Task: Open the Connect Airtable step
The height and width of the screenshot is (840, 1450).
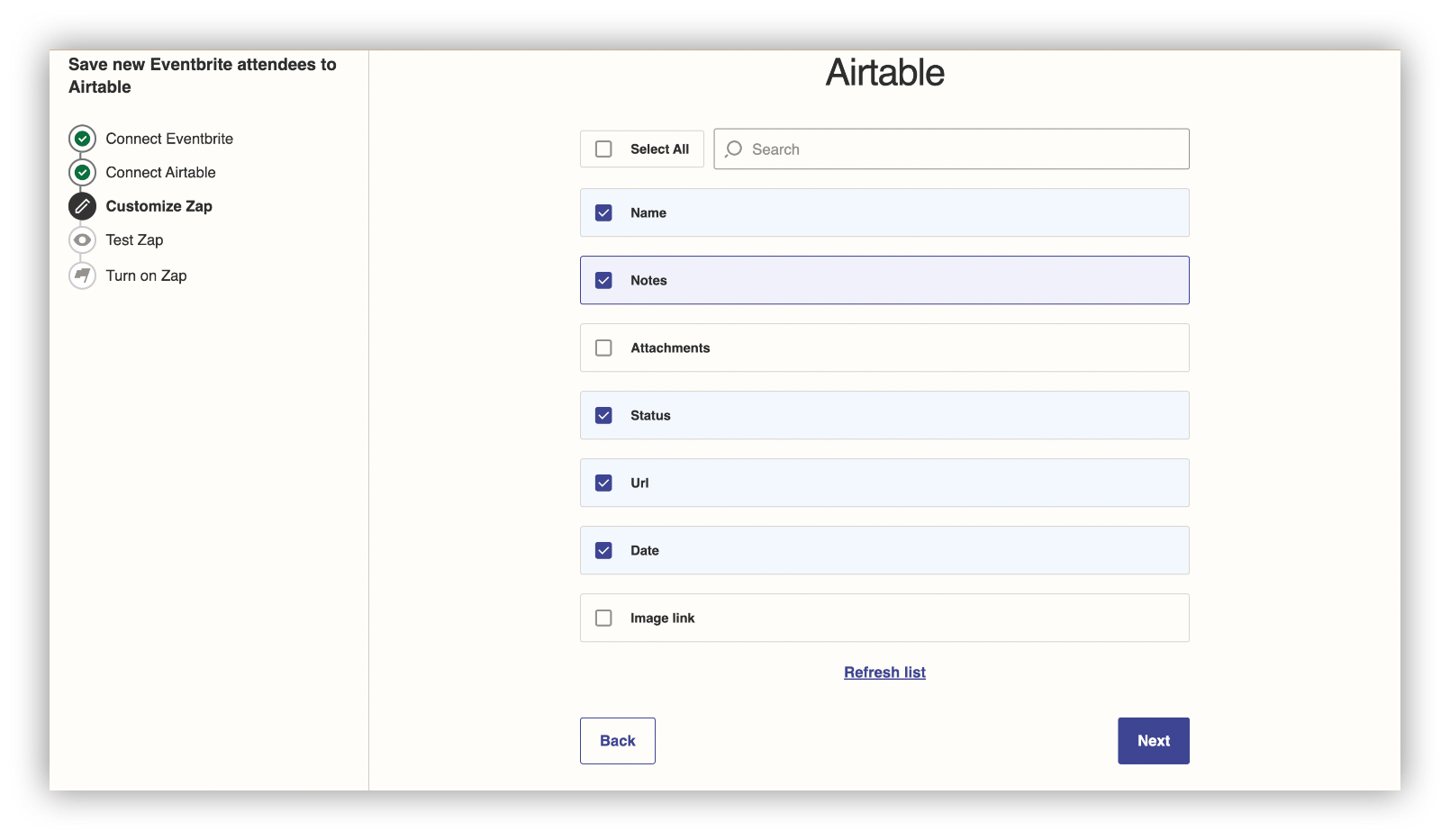Action: tap(160, 172)
